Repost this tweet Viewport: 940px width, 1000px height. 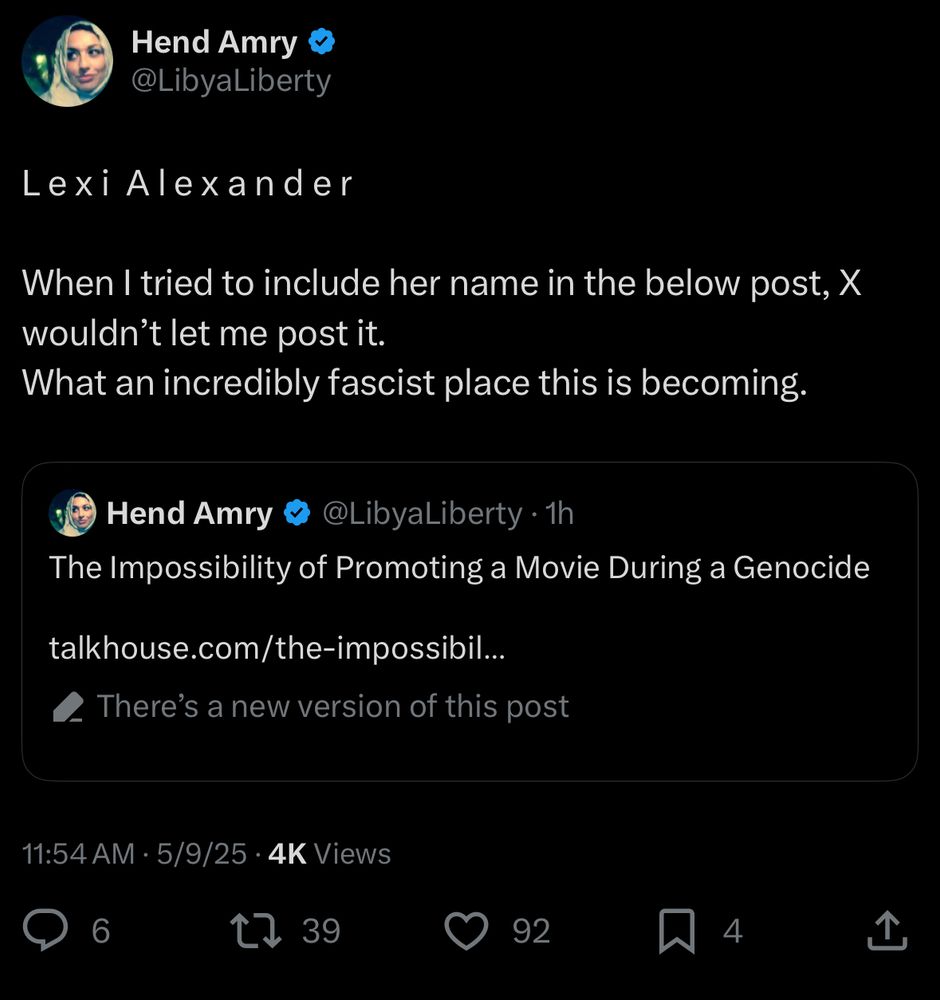[256, 929]
